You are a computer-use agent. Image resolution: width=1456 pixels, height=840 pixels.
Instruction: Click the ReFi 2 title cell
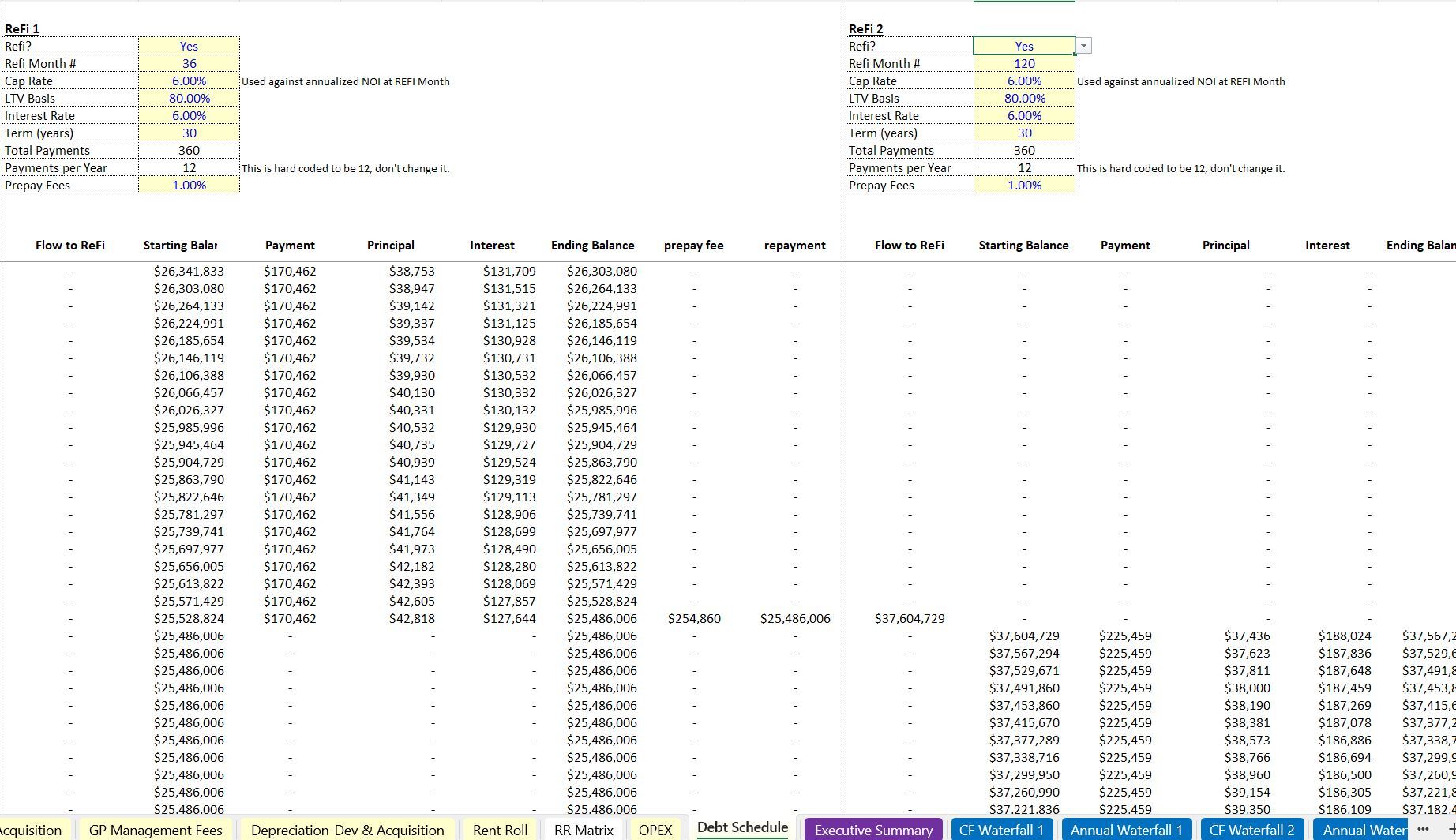point(866,28)
